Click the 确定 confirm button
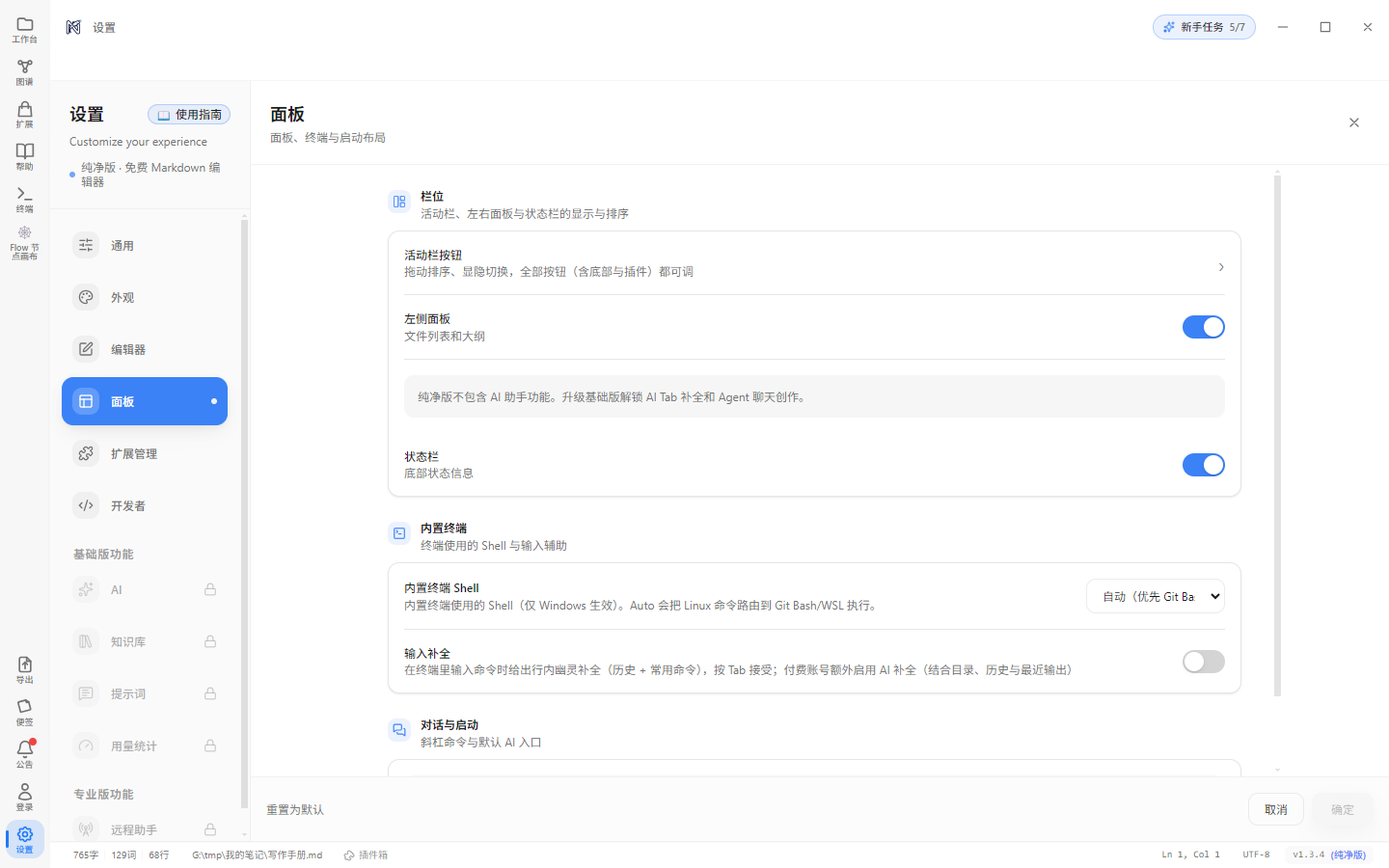The image size is (1389, 868). (x=1343, y=810)
